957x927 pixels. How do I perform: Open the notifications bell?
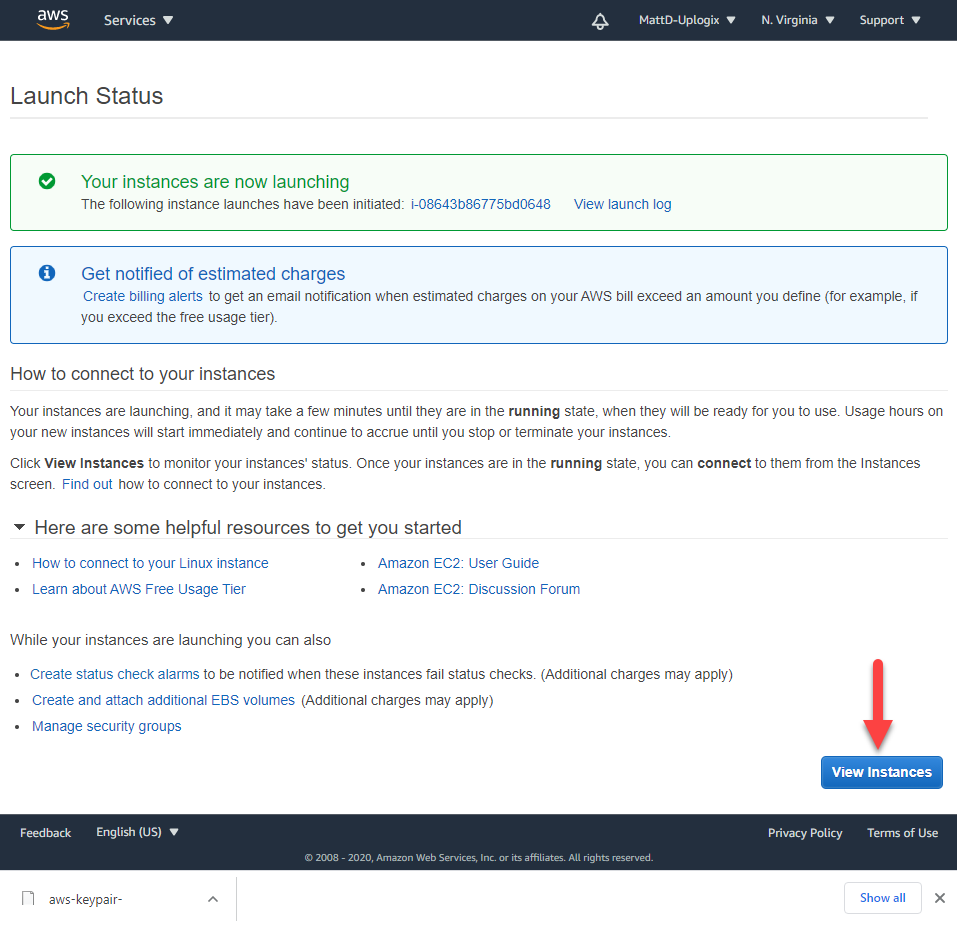599,20
